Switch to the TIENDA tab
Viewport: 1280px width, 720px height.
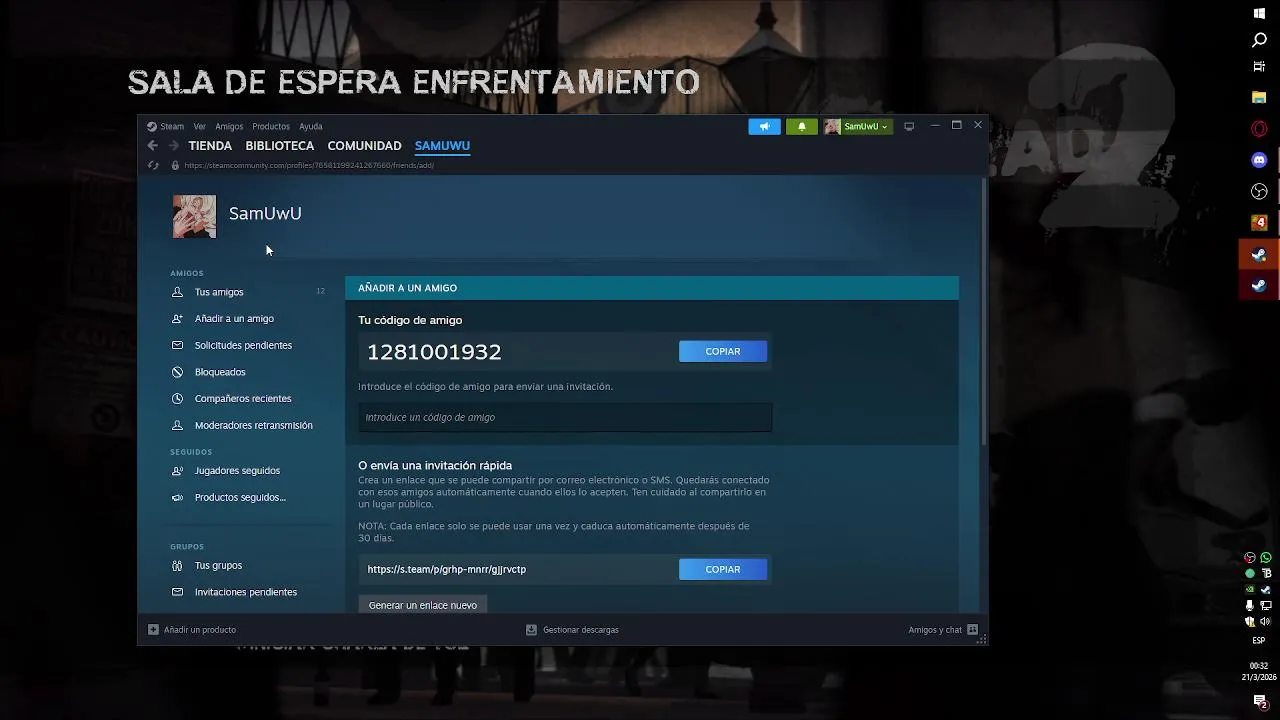[x=210, y=146]
